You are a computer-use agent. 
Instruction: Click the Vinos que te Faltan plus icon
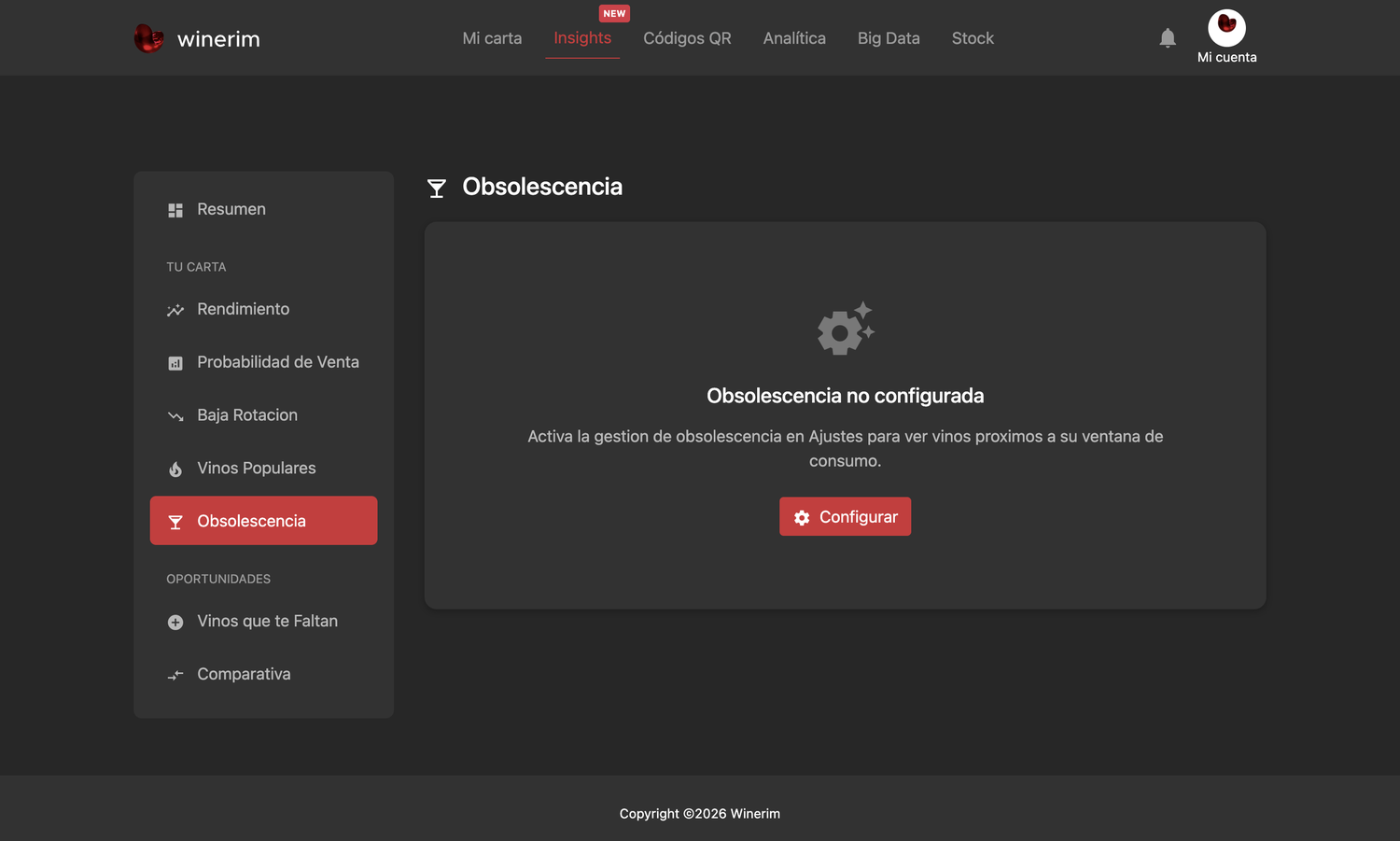[x=175, y=622]
